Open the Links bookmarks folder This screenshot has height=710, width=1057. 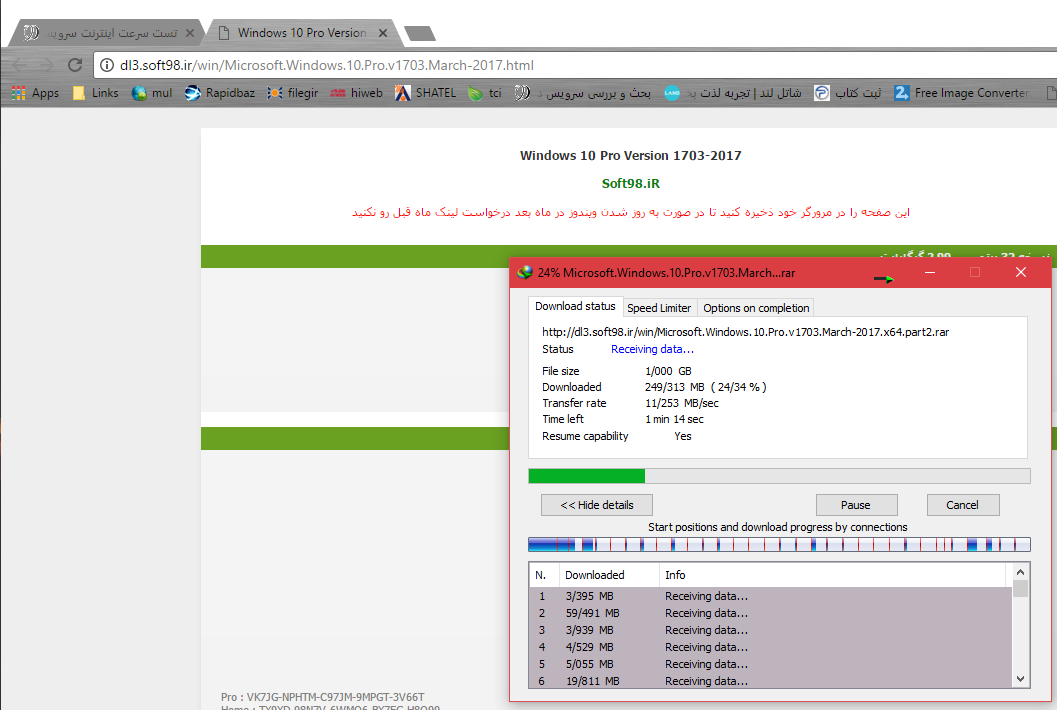(x=96, y=93)
